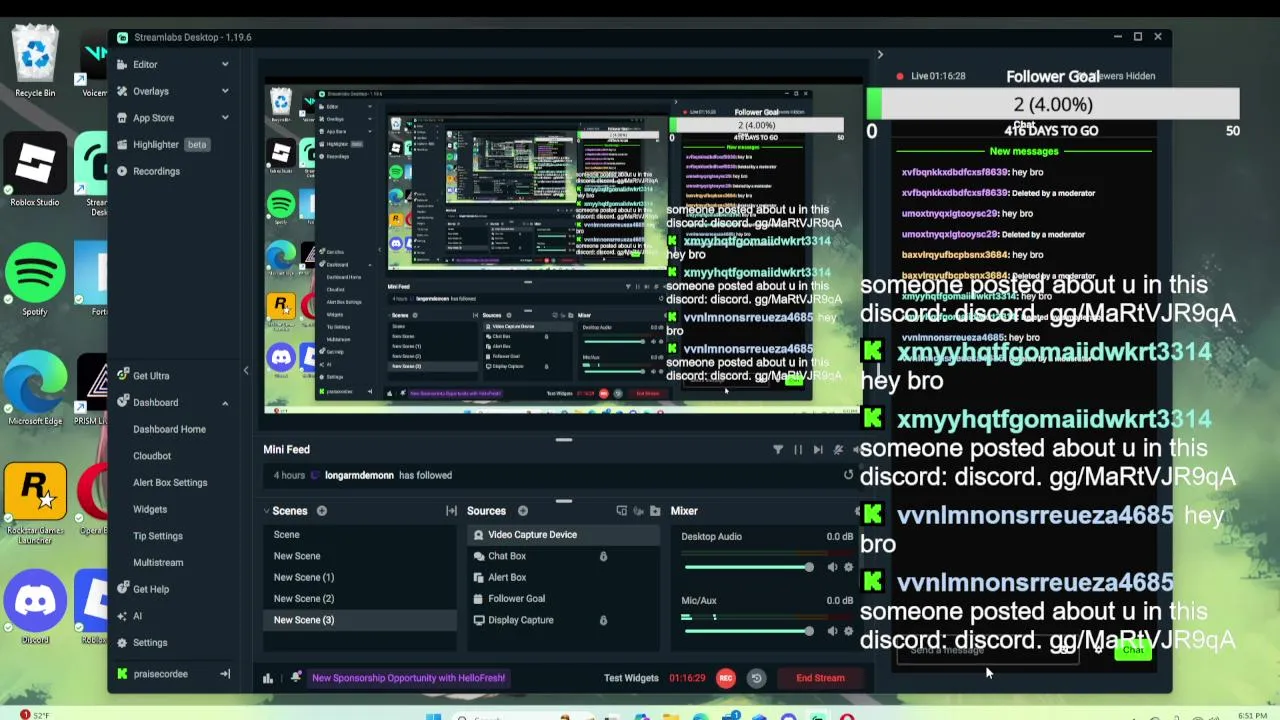Open the HelloFresh sponsorship notice

[408, 678]
